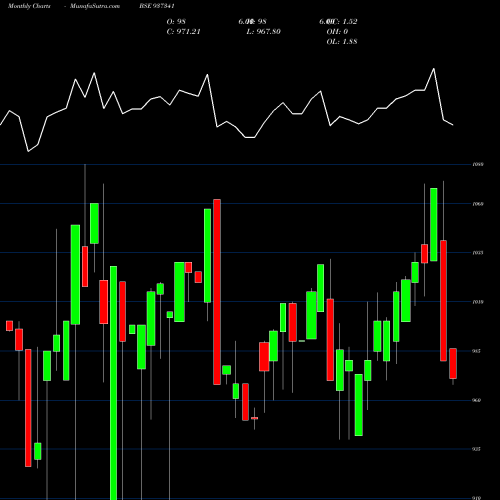
Task: Click the tallest green candle reaching chart bottom
Action: (113, 383)
